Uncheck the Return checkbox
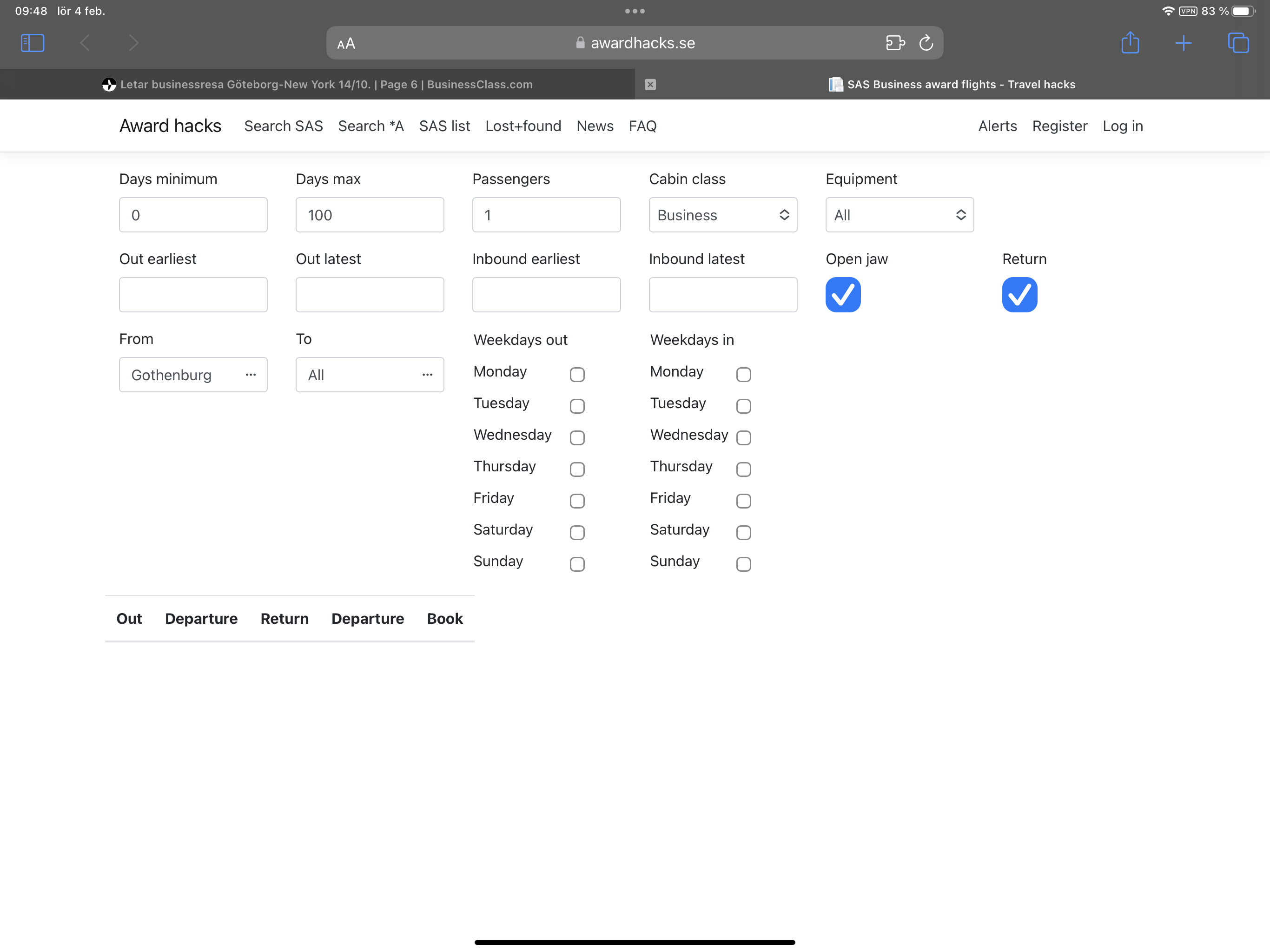This screenshot has height=952, width=1270. click(1019, 295)
